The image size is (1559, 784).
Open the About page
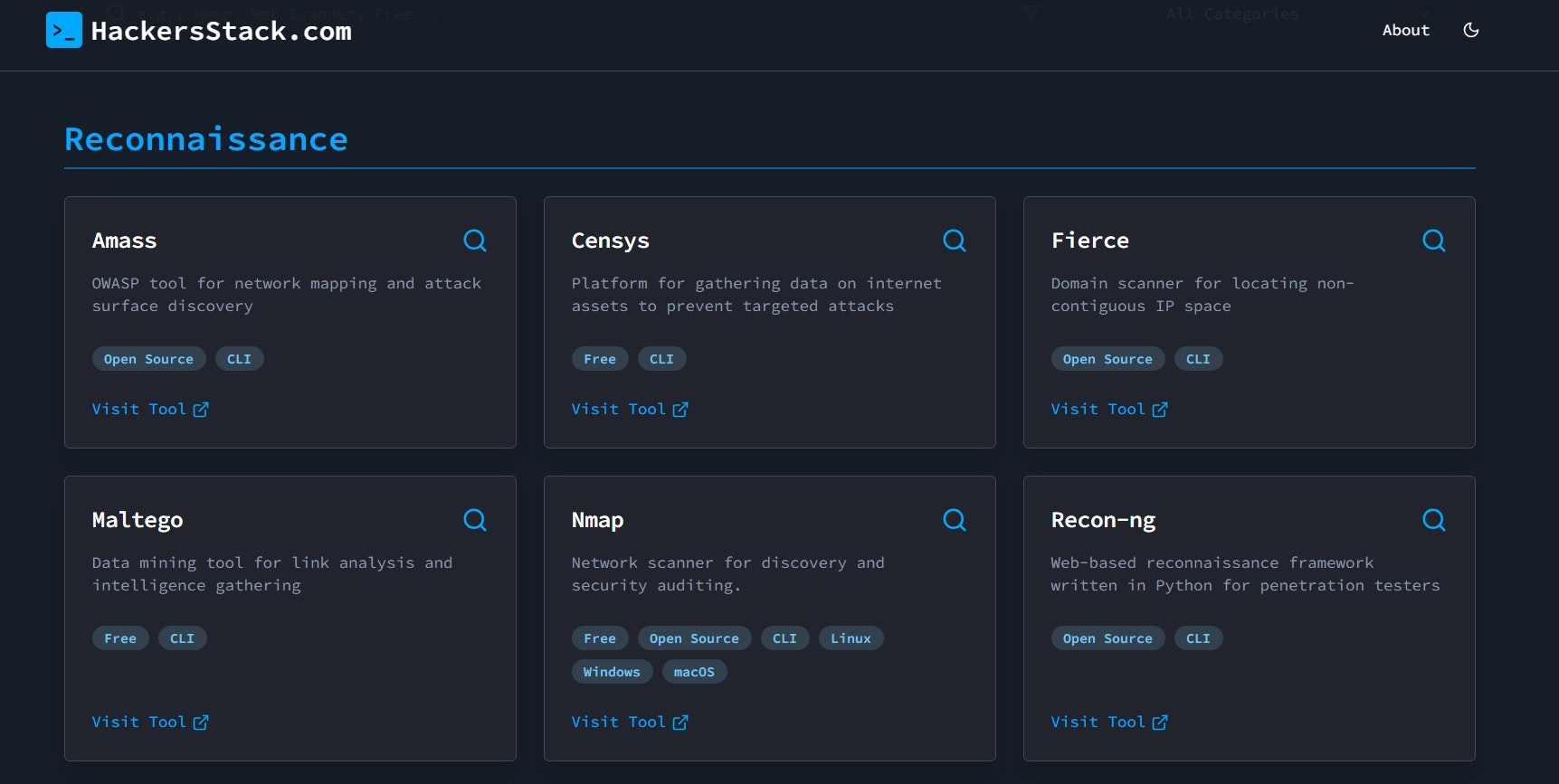1405,30
